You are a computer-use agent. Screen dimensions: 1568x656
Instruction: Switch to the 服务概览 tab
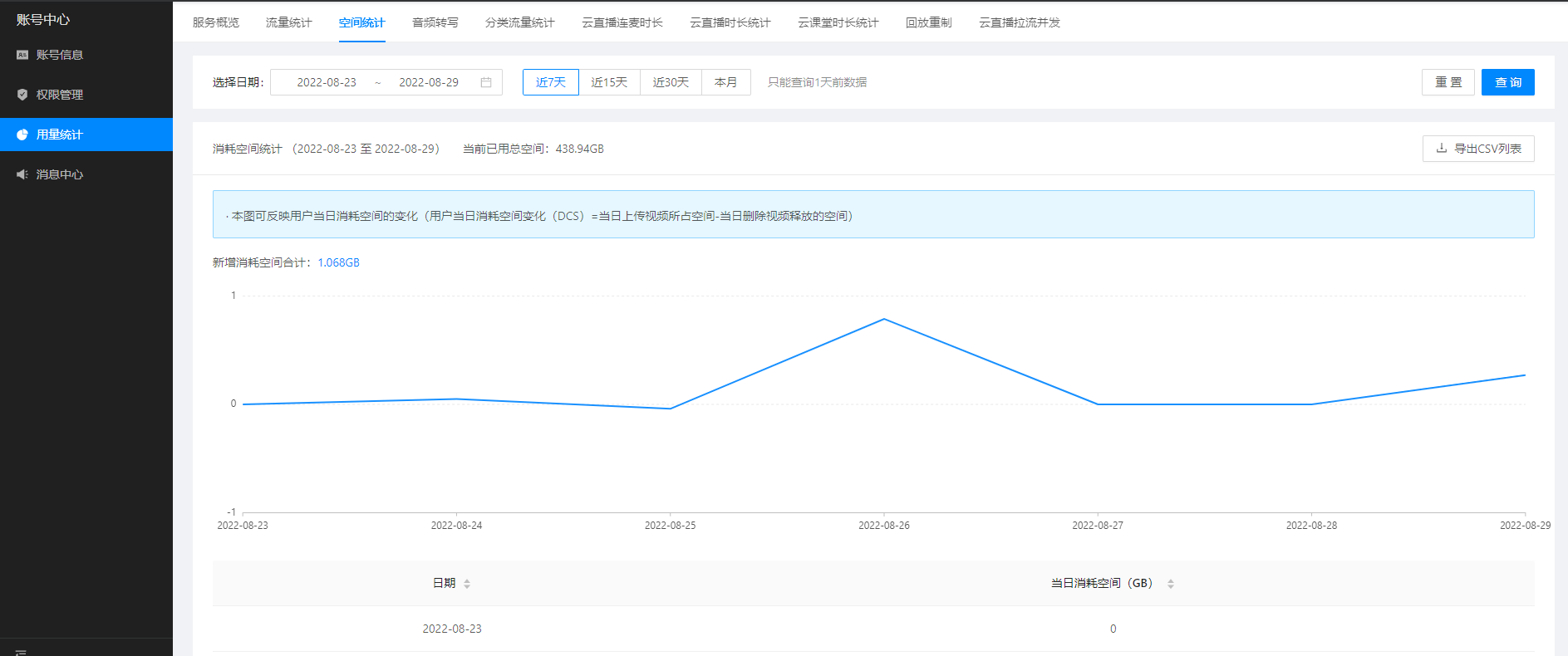pos(216,22)
